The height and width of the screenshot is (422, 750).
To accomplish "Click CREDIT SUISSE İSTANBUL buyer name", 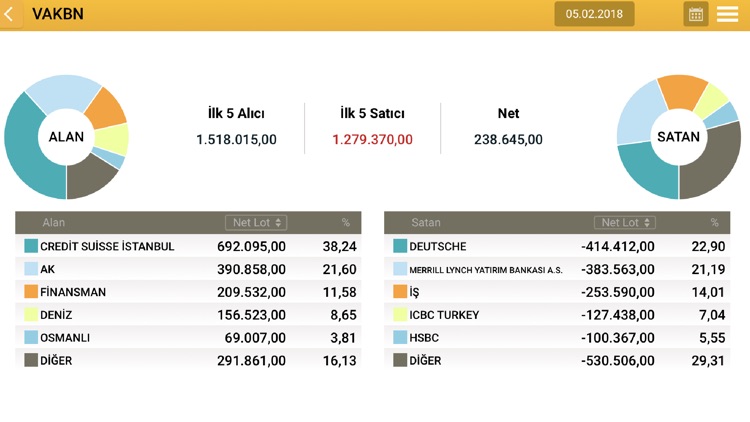I will pos(107,246).
